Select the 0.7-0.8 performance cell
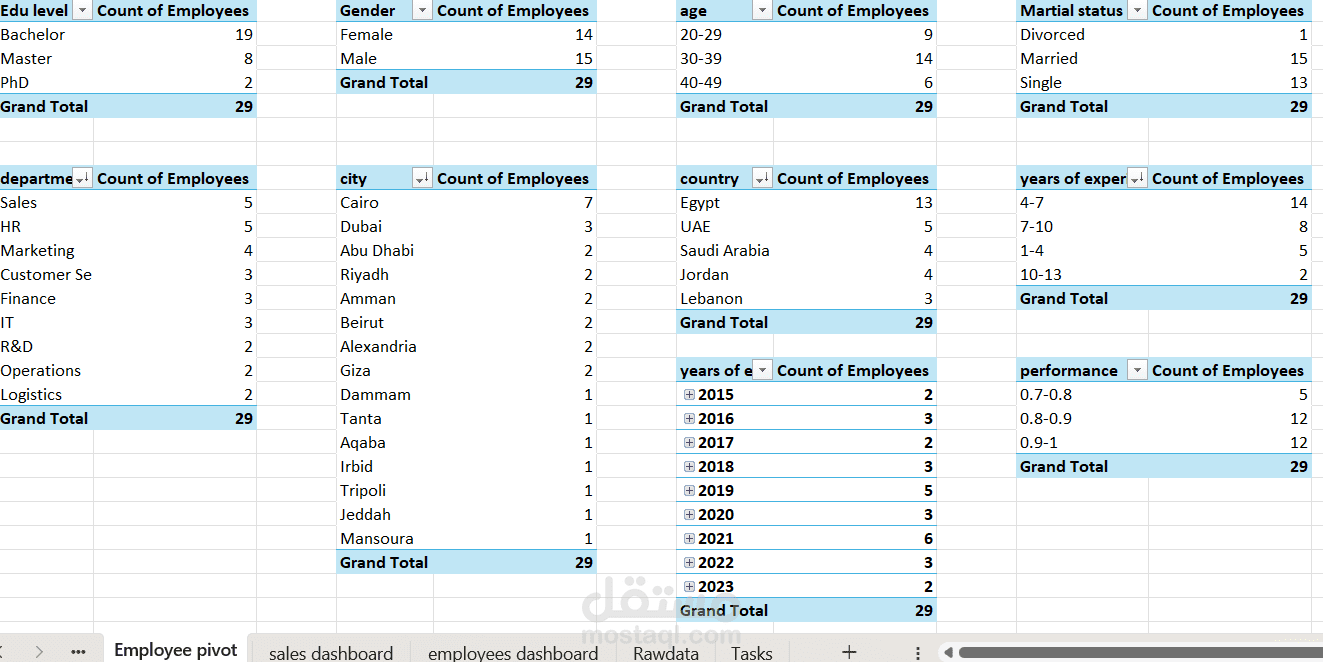The width and height of the screenshot is (1323, 662). point(1046,395)
